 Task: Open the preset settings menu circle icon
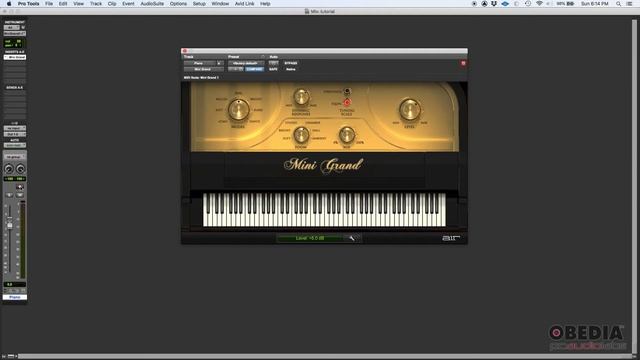(263, 57)
